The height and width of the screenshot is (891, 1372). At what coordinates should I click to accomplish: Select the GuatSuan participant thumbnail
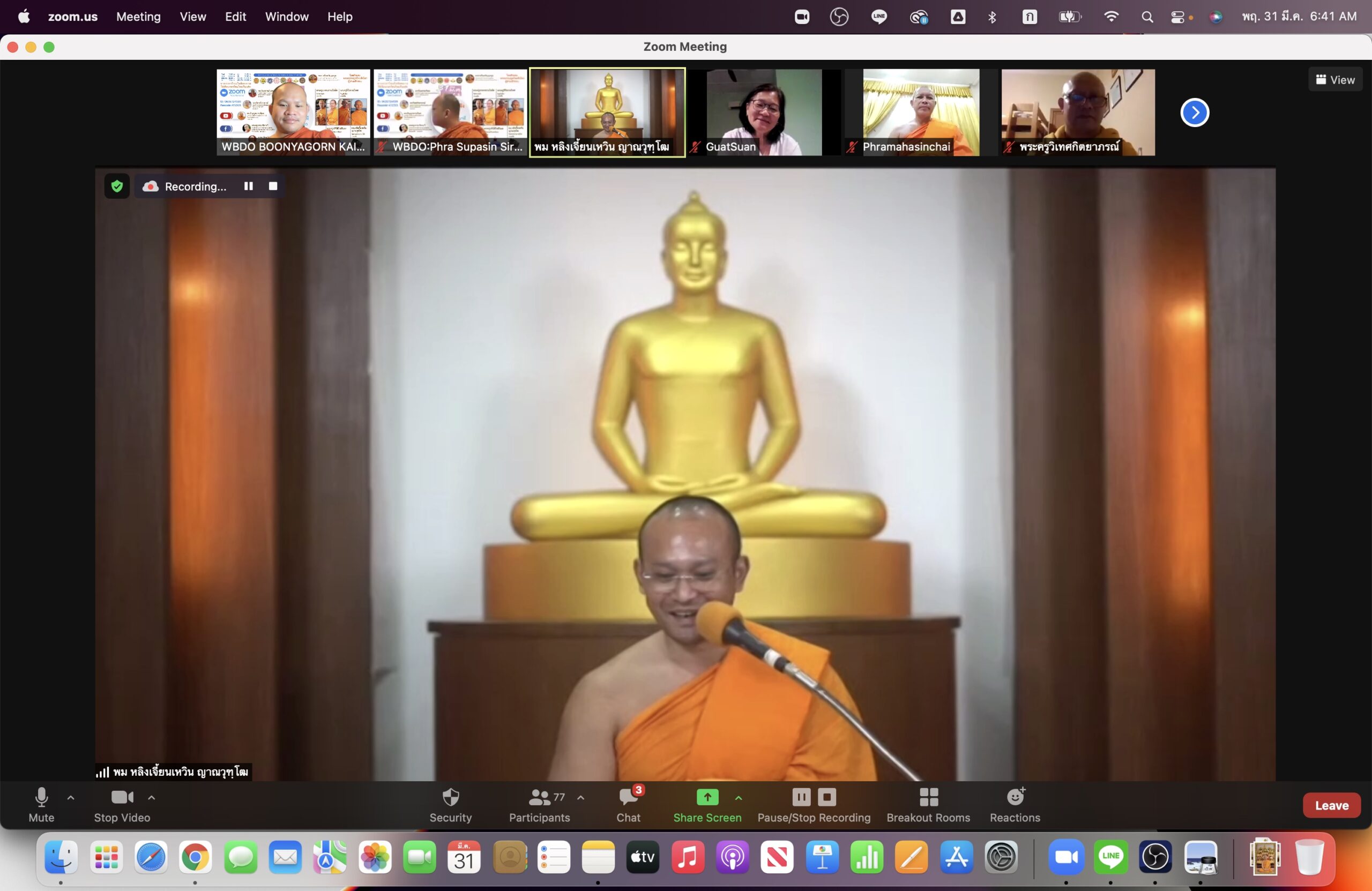click(764, 113)
